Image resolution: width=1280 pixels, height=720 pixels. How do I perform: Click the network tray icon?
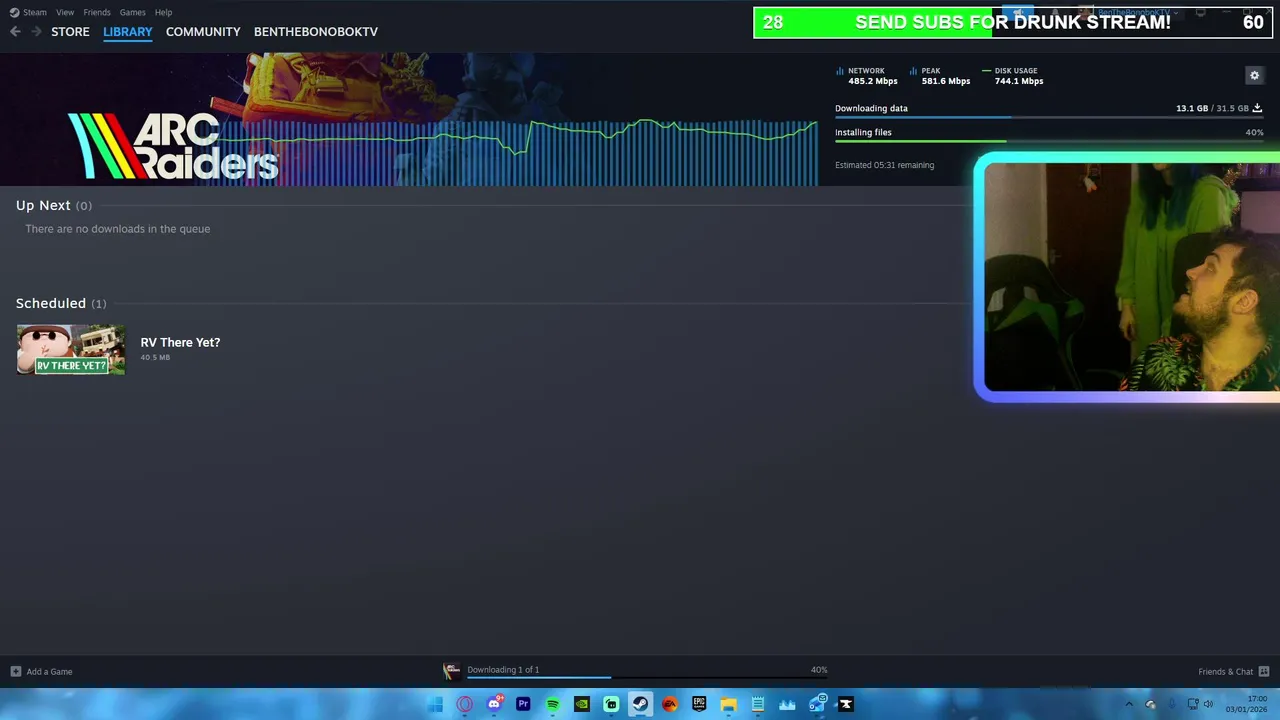(x=1192, y=704)
